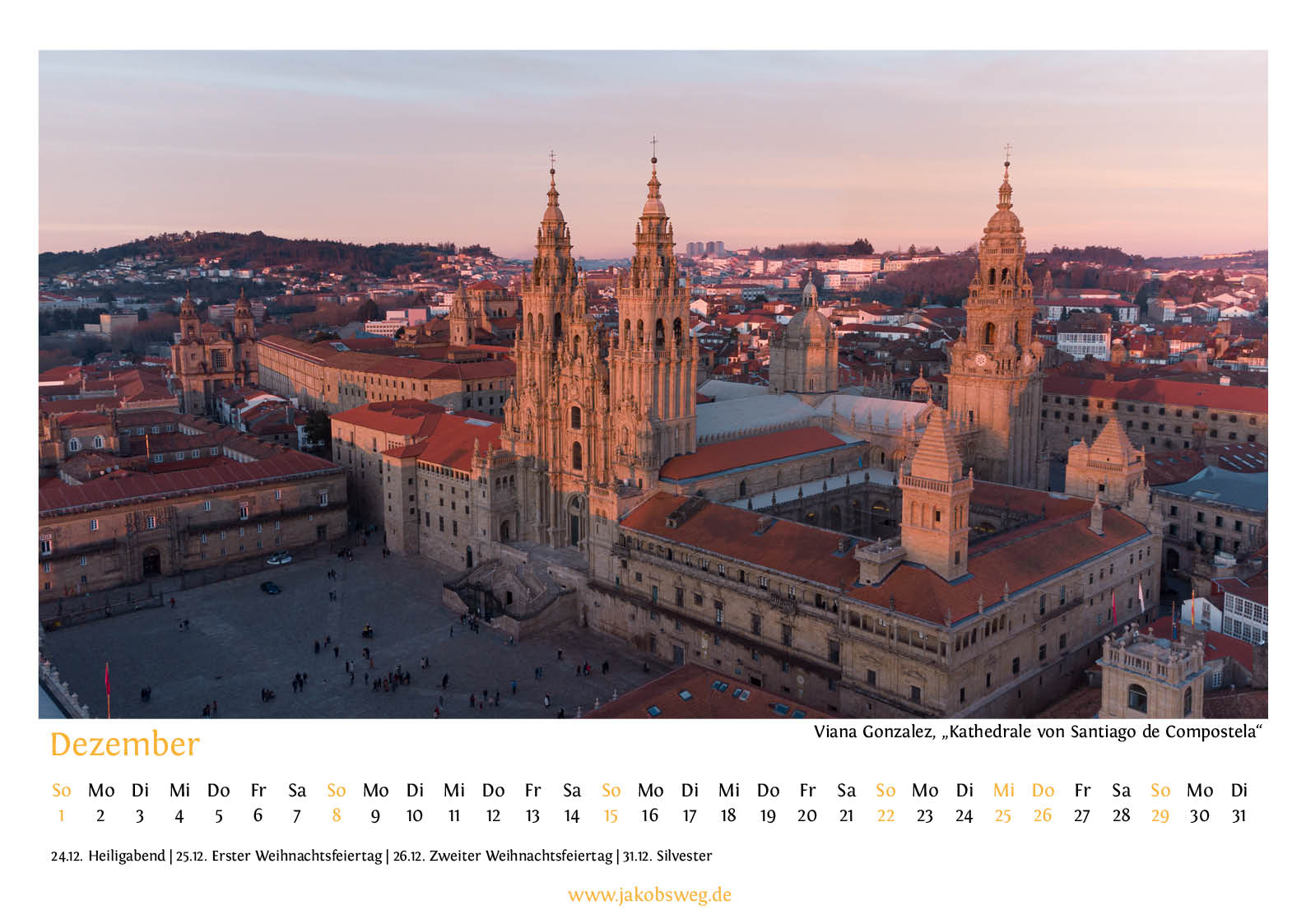Image resolution: width=1306 pixels, height=924 pixels.
Task: Click the 31.12. Silvester note
Action: [667, 856]
